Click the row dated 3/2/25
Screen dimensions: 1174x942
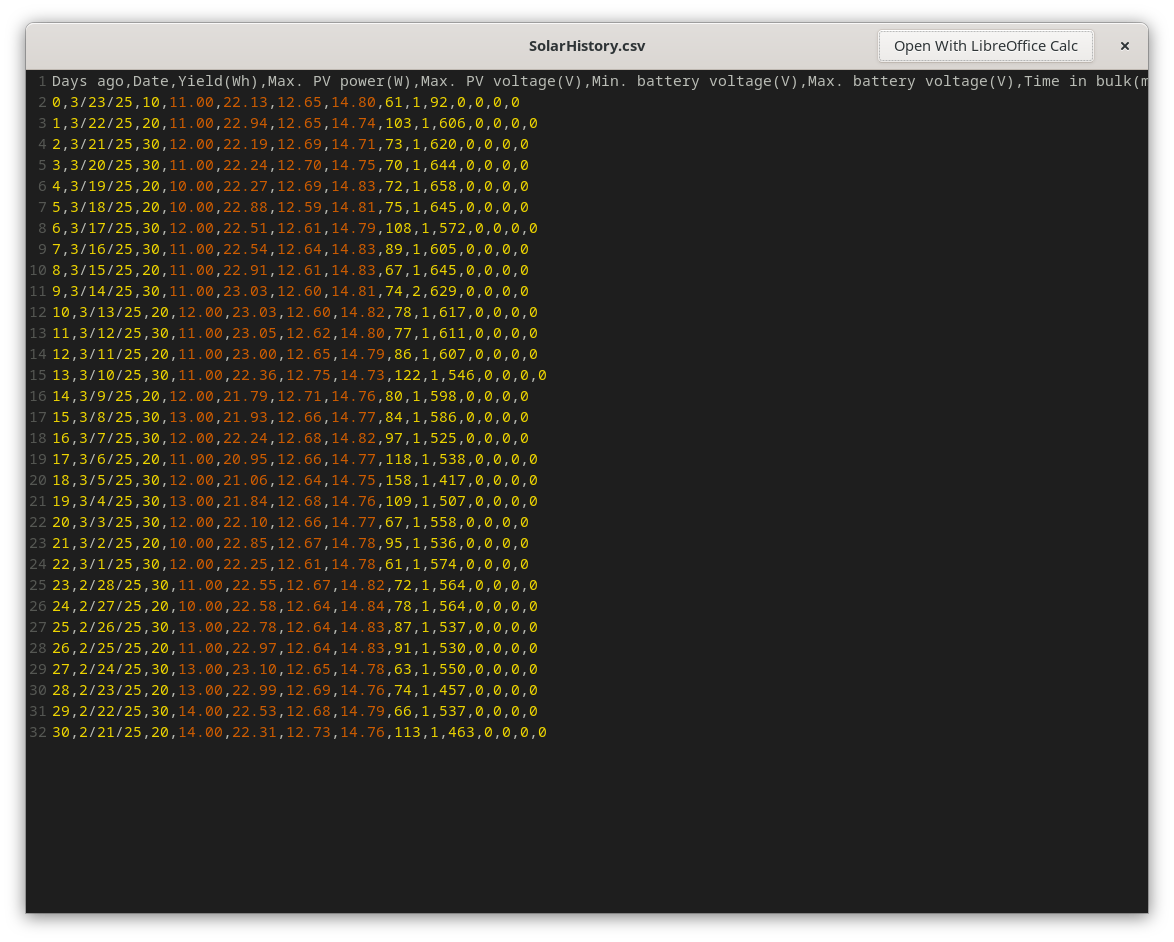[x=291, y=542]
